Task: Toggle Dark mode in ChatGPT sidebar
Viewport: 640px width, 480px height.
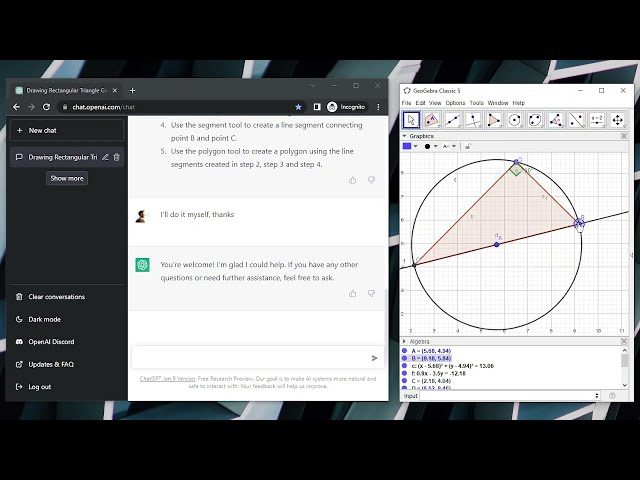Action: click(x=44, y=319)
